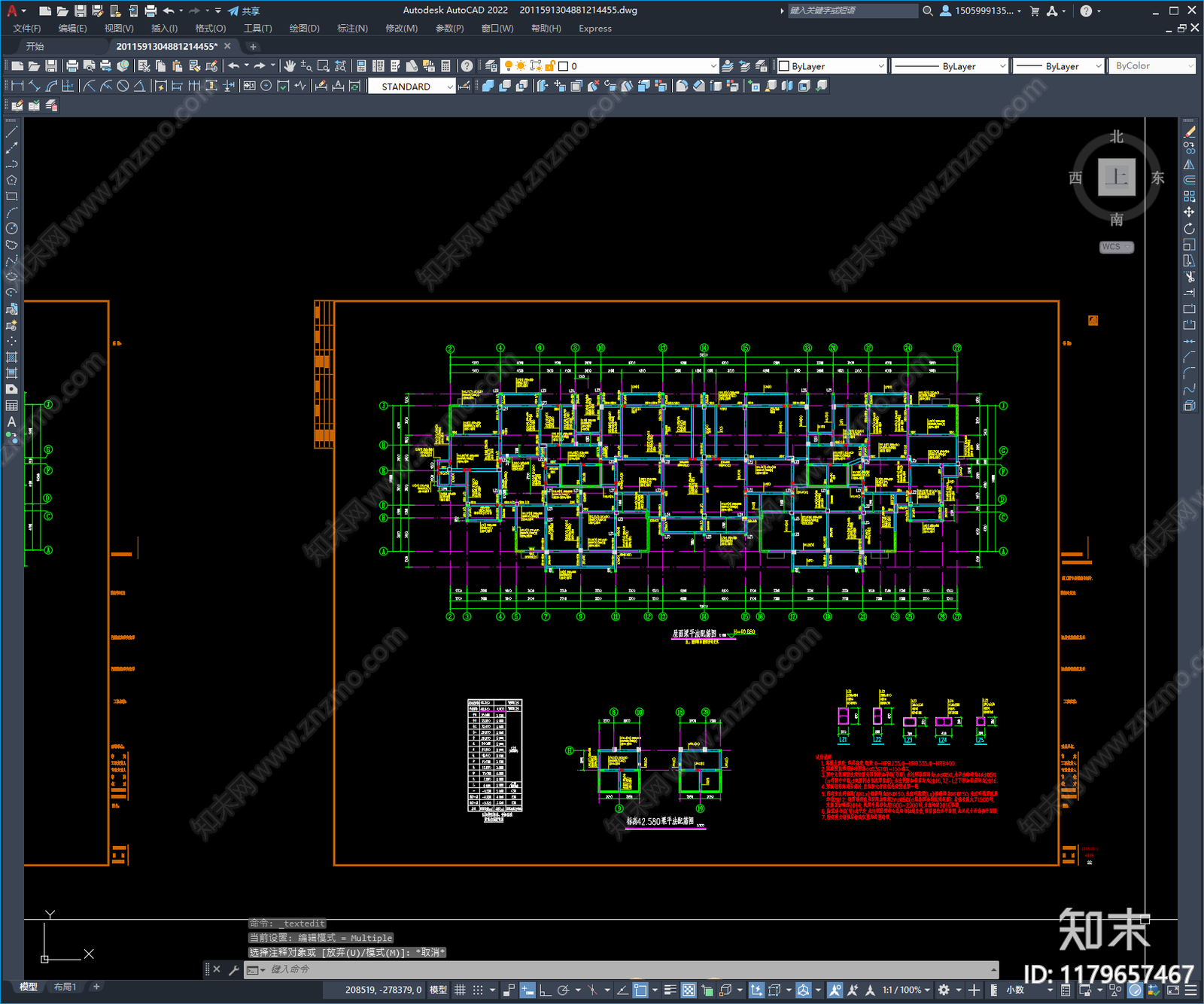This screenshot has height=1004, width=1204.
Task: Toggle snap mode in status bar
Action: (x=478, y=990)
